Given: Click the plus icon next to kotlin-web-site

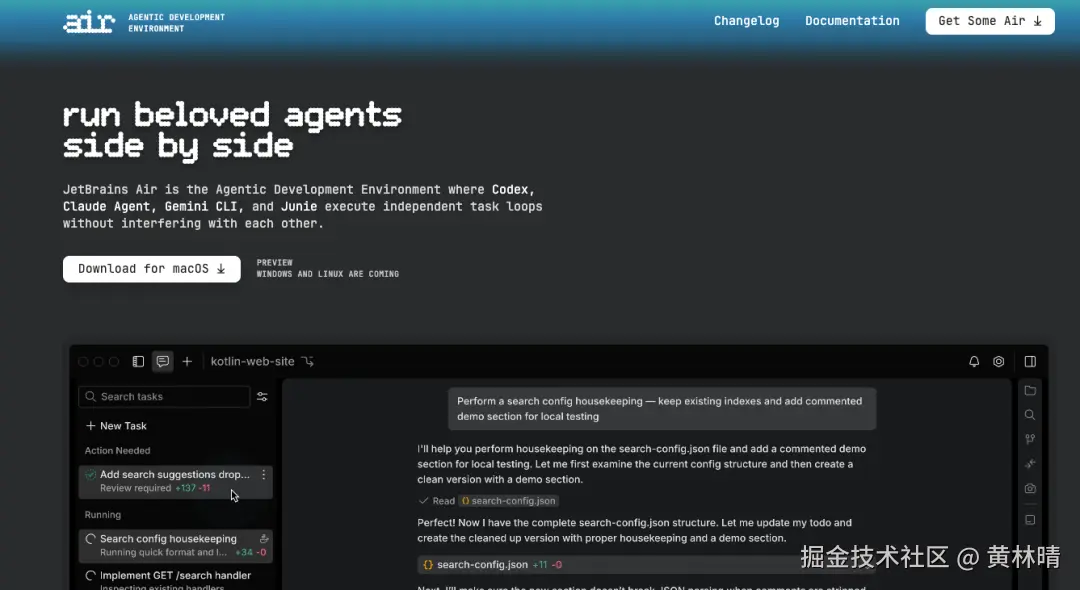Looking at the screenshot, I should 187,361.
